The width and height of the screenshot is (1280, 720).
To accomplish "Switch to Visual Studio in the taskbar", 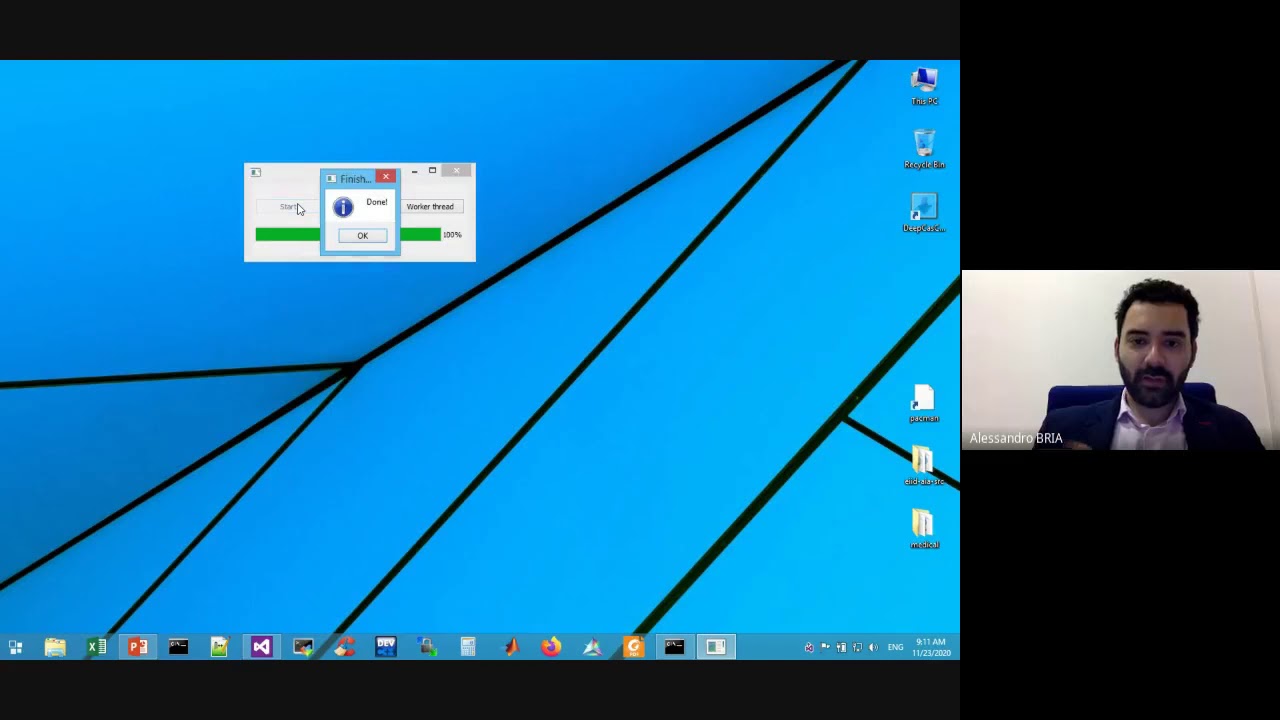I will (x=261, y=648).
